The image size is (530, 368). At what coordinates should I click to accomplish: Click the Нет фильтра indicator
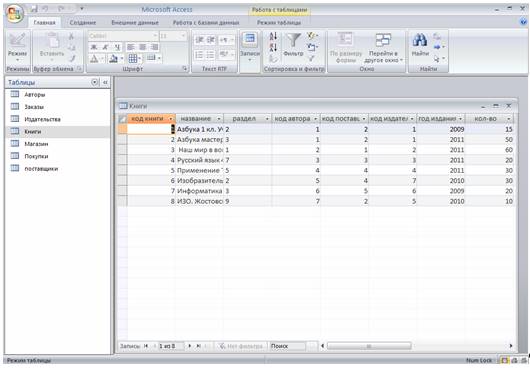pos(241,346)
